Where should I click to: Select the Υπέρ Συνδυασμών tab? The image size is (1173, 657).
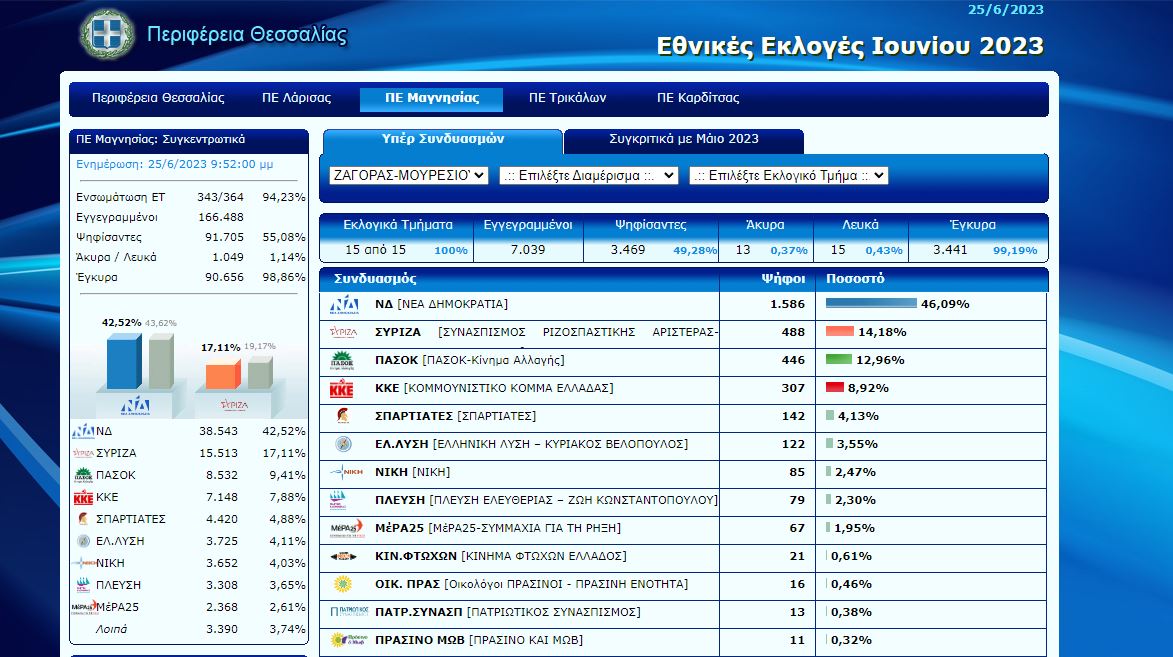point(443,141)
